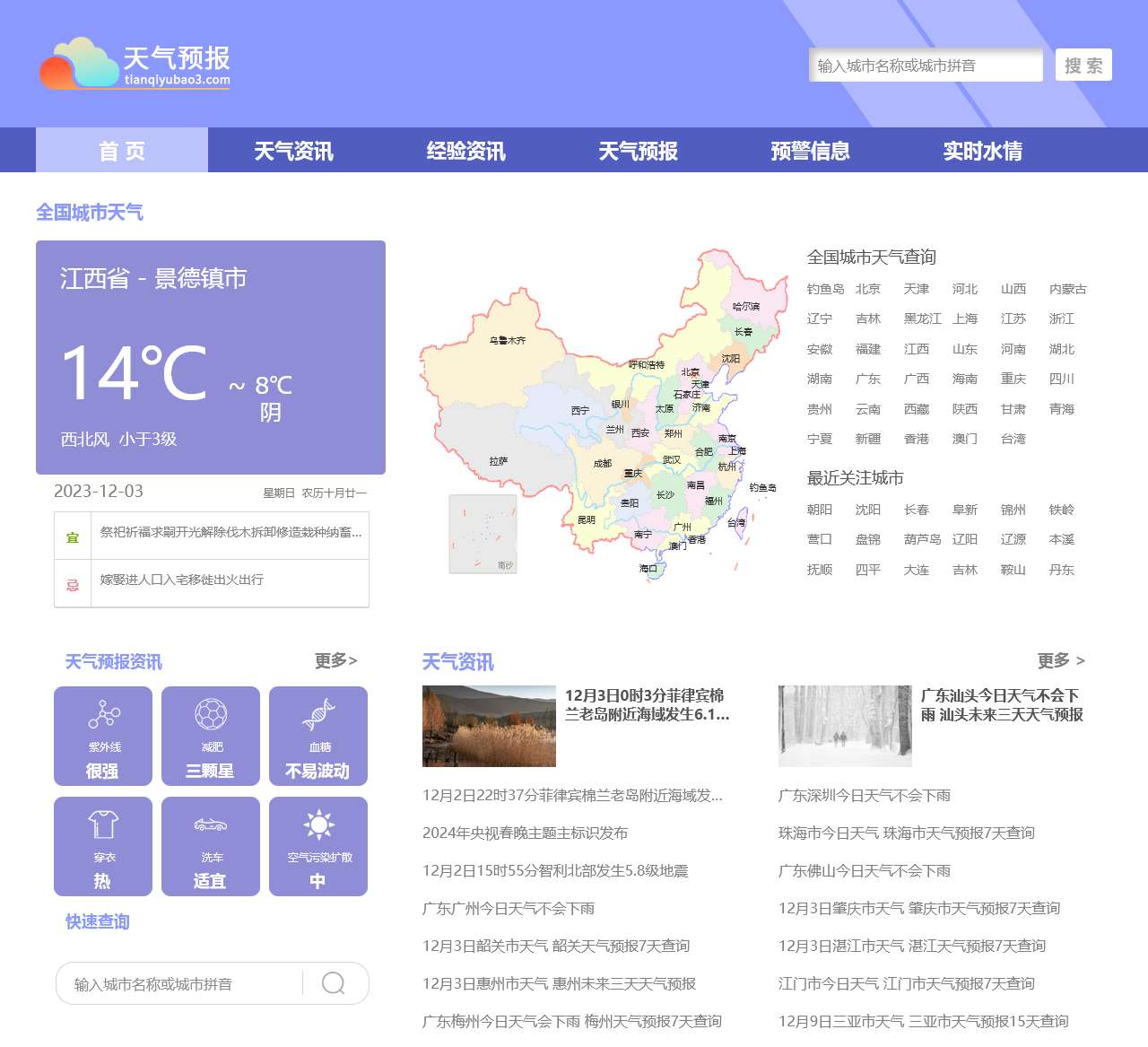Open the 预警信息 navigation tab

coord(811,150)
